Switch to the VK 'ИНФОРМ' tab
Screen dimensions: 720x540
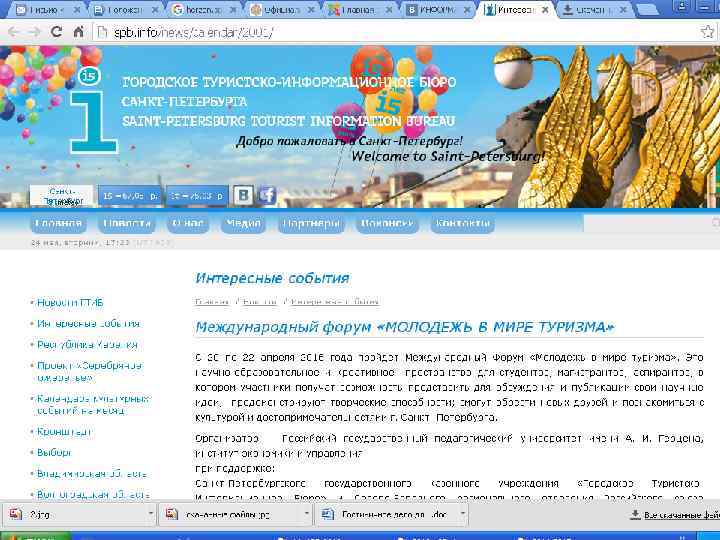coord(438,9)
